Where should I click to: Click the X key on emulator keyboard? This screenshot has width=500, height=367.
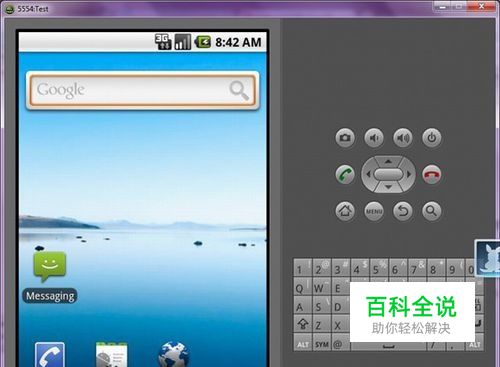pos(340,324)
